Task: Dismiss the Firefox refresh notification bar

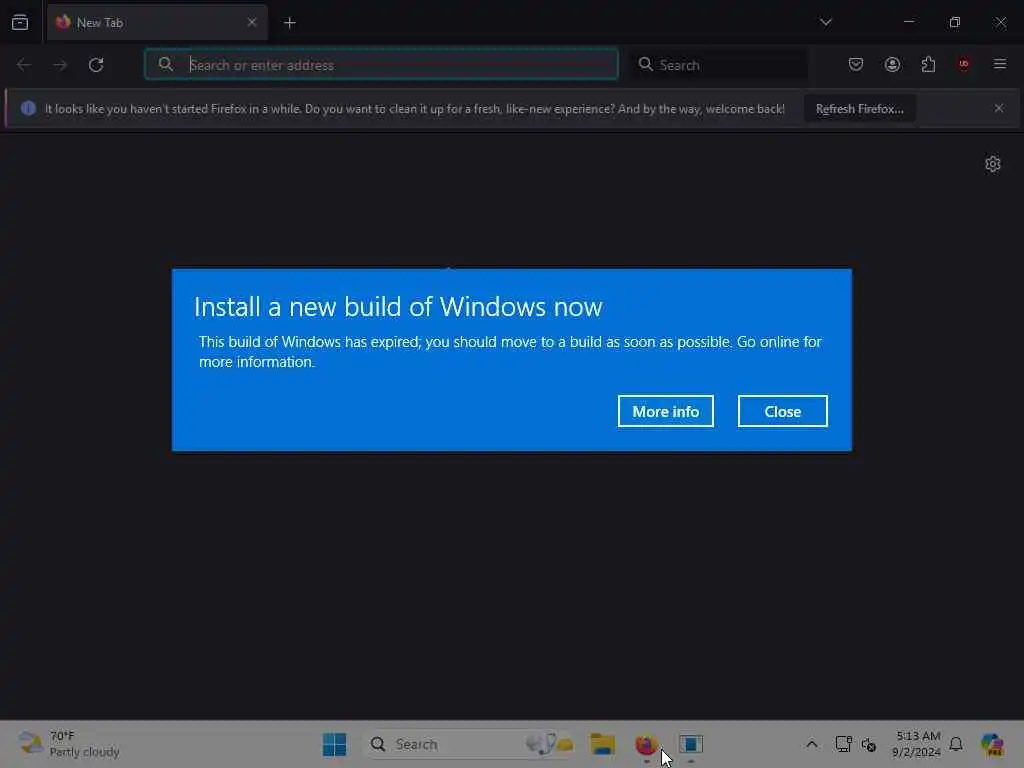Action: click(999, 108)
